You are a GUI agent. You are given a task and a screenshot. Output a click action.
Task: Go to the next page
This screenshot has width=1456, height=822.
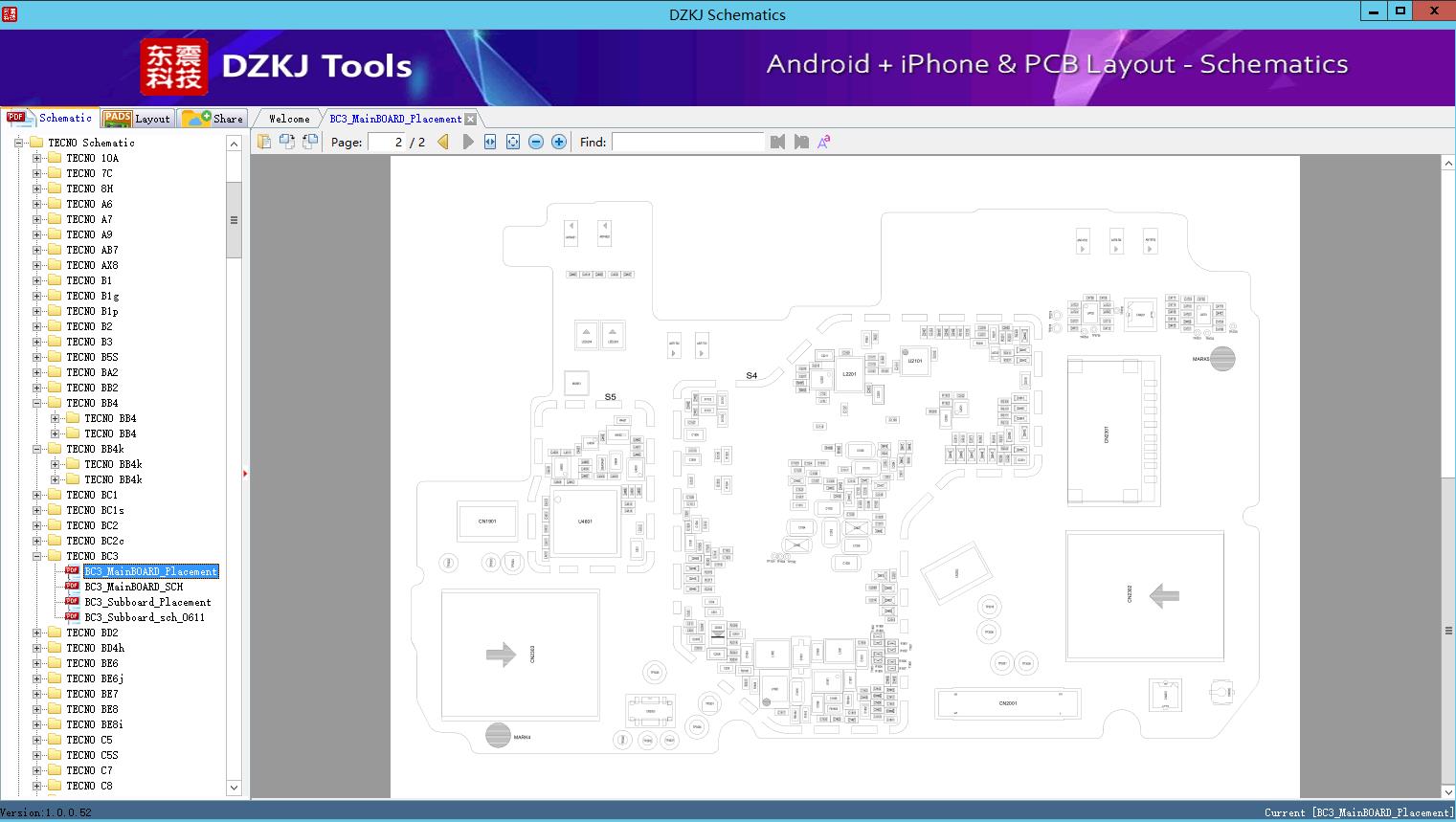(x=467, y=142)
